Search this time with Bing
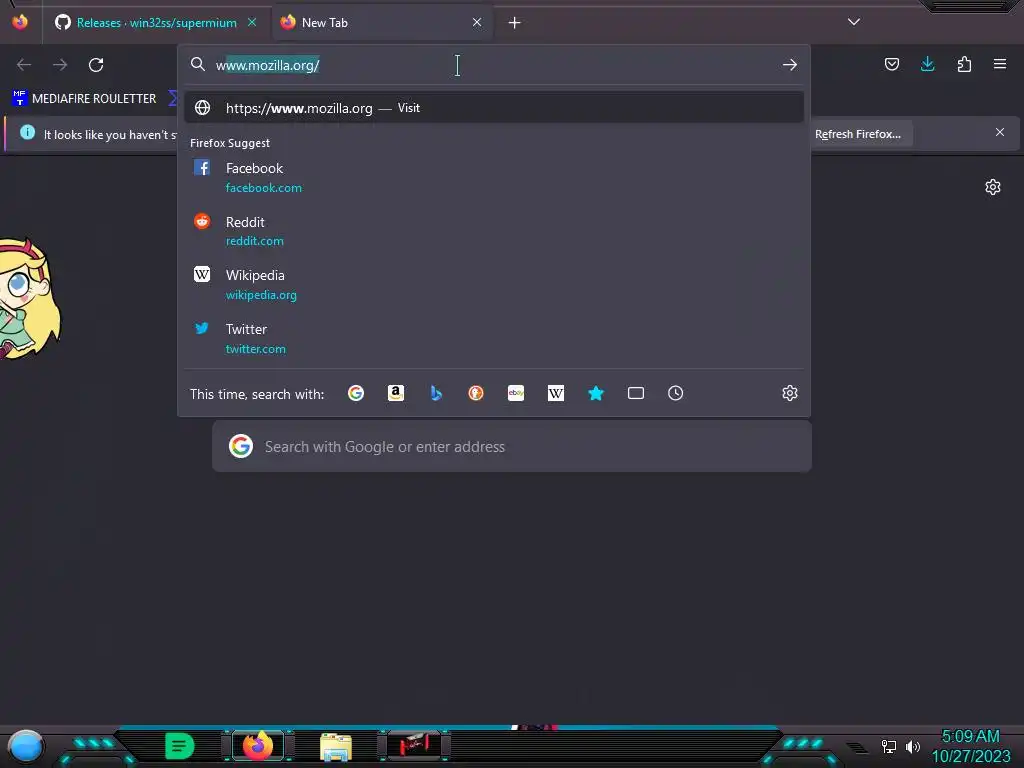 pyautogui.click(x=436, y=393)
